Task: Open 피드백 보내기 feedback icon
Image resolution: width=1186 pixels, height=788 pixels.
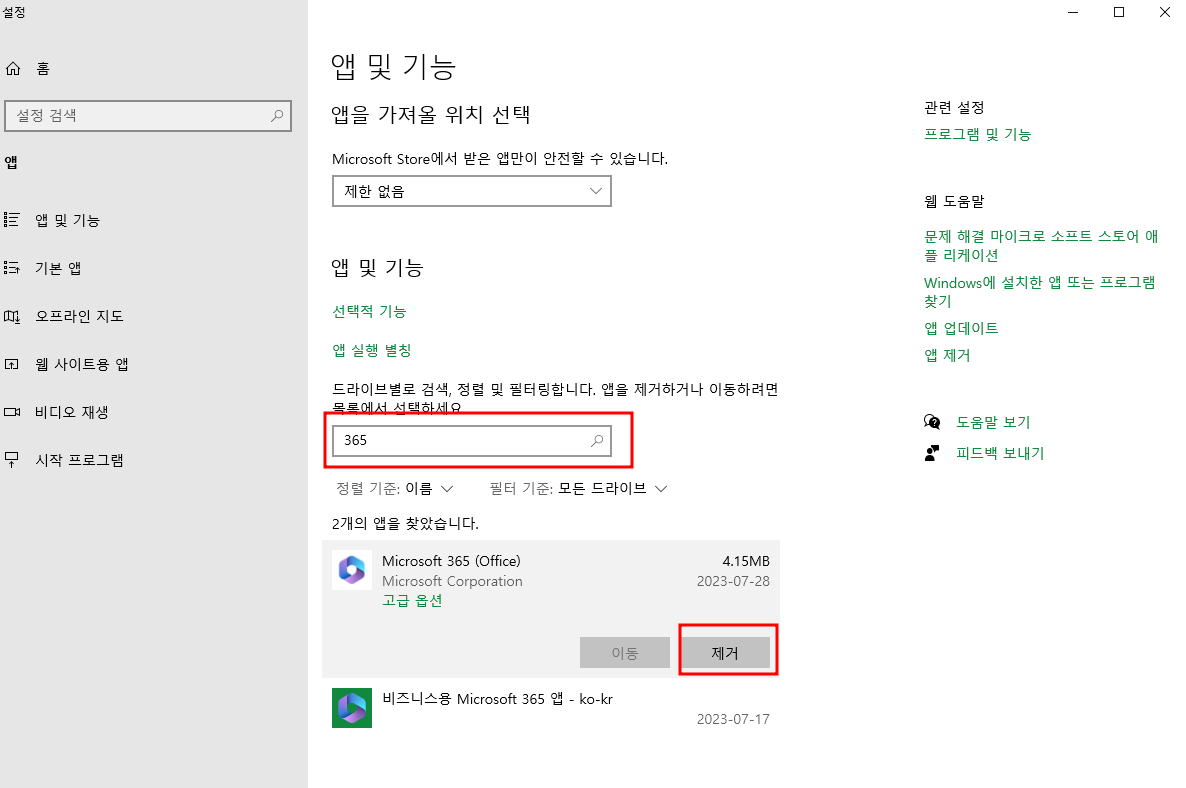Action: point(932,452)
